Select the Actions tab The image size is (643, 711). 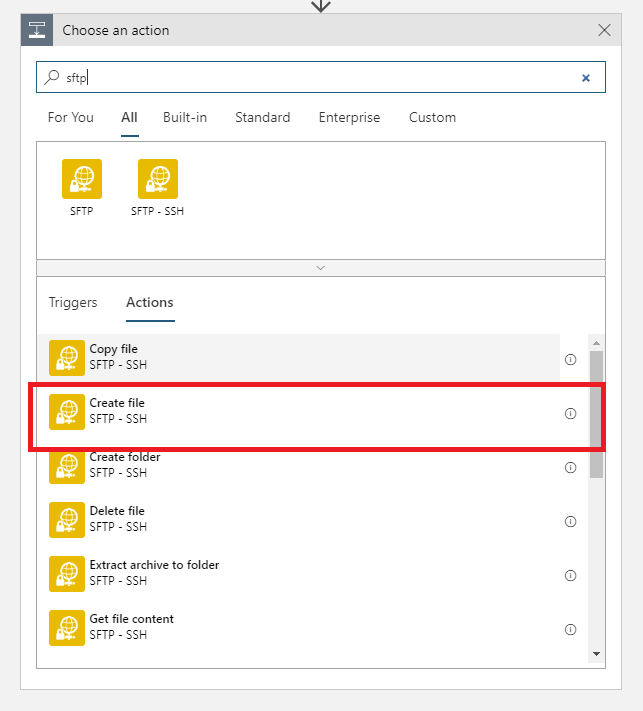pos(150,302)
